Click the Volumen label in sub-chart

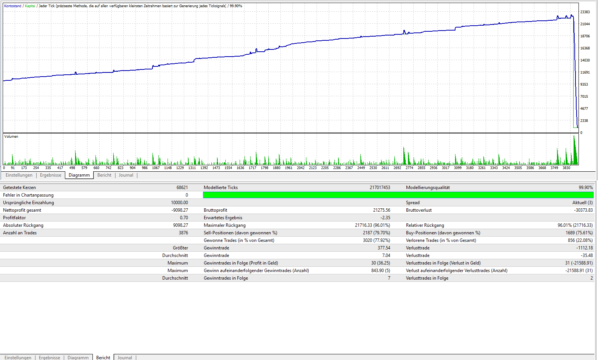pos(11,137)
